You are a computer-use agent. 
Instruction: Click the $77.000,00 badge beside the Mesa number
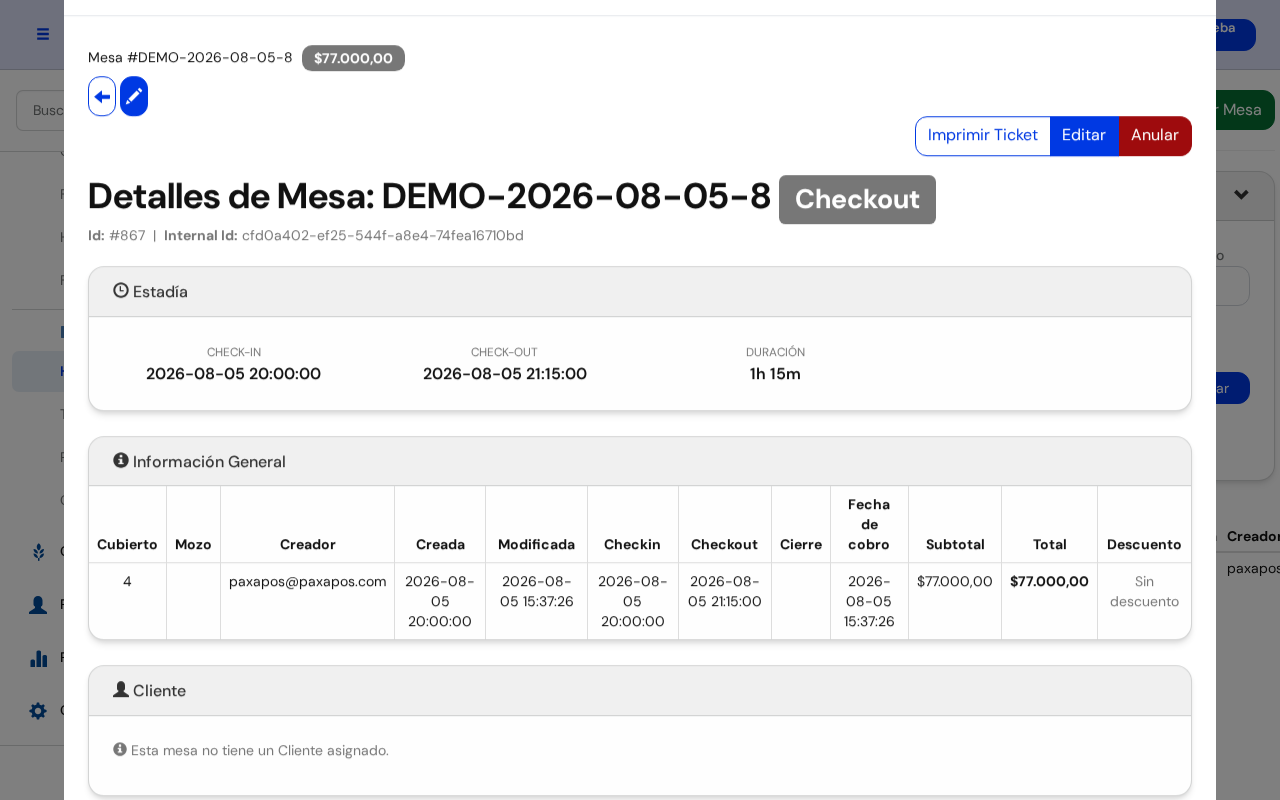coord(353,58)
